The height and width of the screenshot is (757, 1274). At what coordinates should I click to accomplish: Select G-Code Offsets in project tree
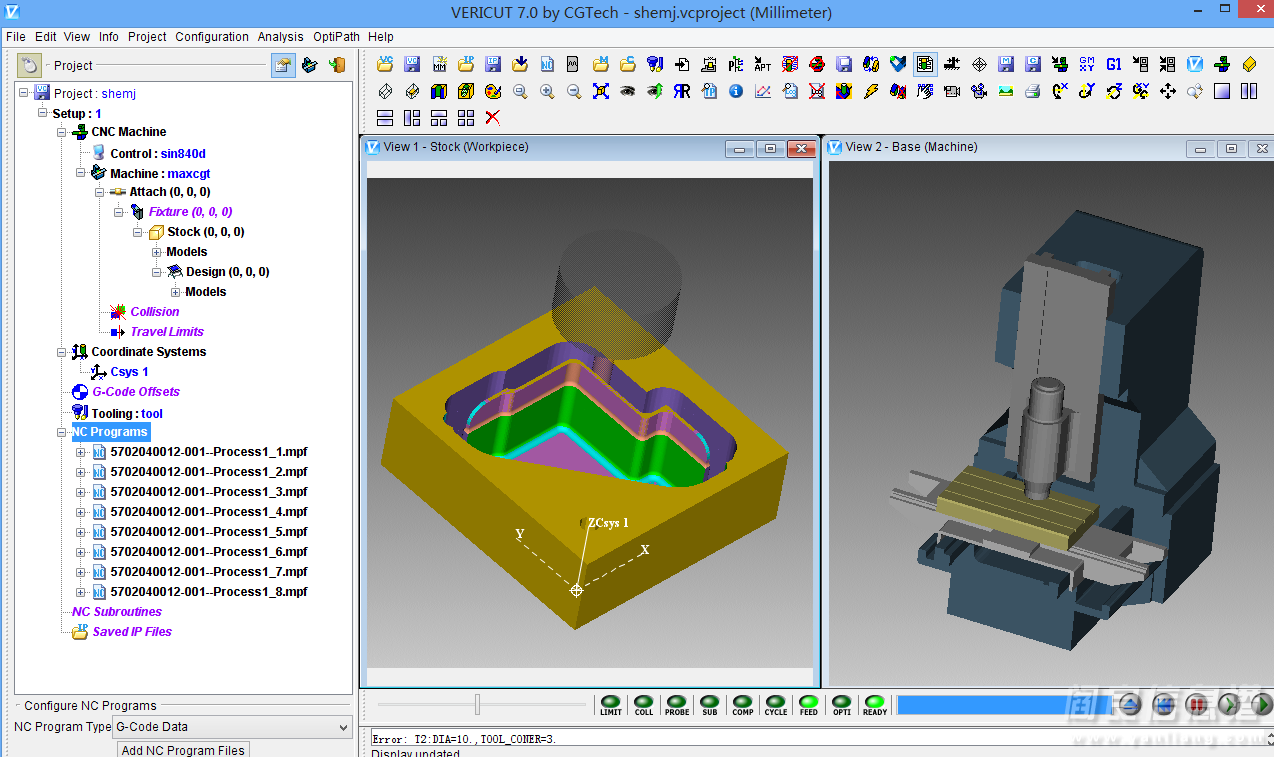tap(136, 392)
